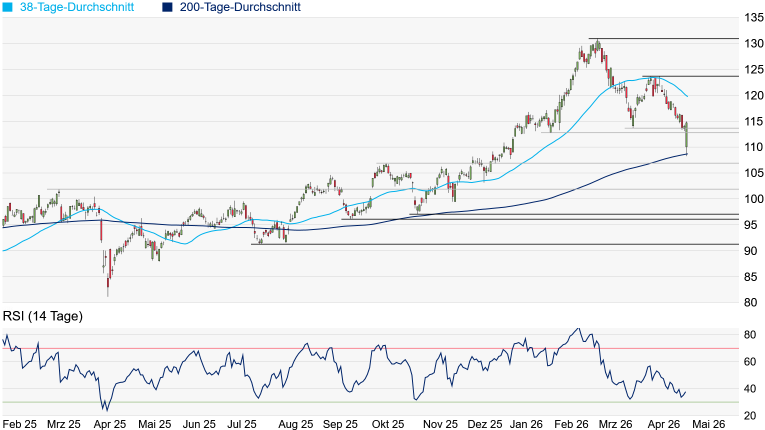This screenshot has height=430, width=765.
Task: Click the 20 value on the RSI axis
Action: [749, 415]
